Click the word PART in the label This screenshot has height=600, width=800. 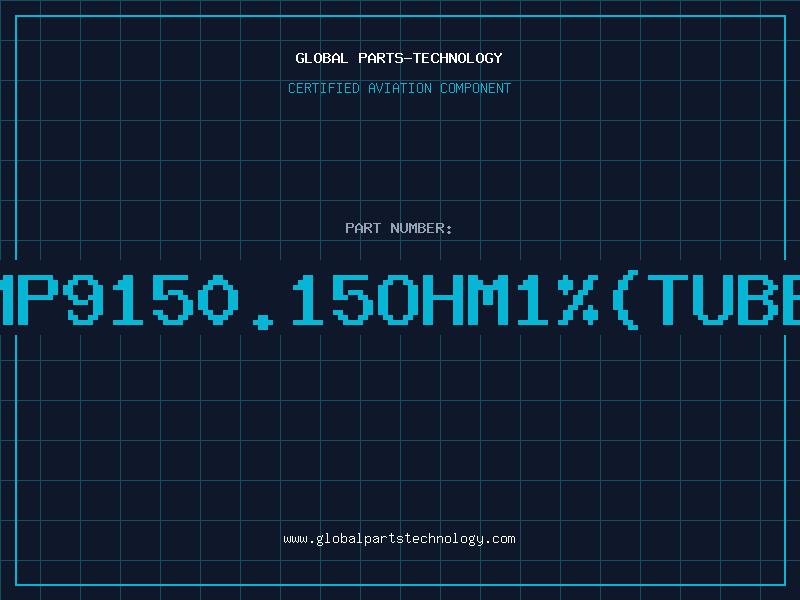tap(363, 228)
